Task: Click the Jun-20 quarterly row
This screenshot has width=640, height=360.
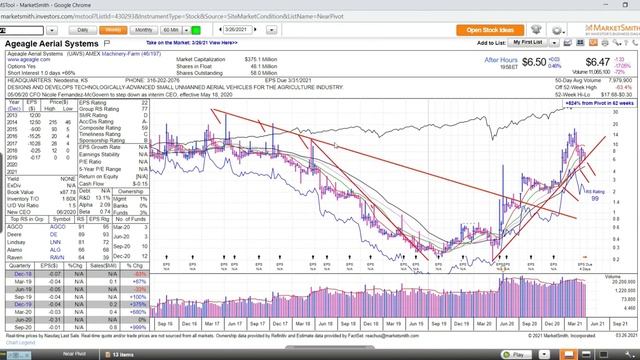Action: pyautogui.click(x=77, y=320)
